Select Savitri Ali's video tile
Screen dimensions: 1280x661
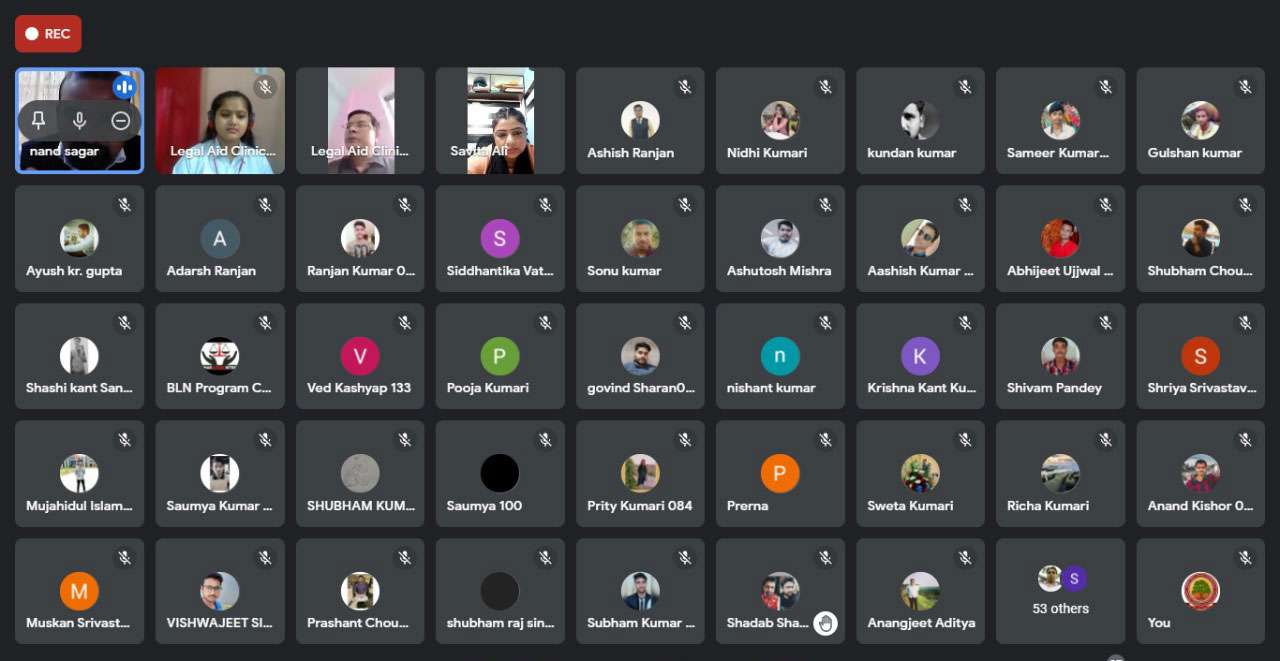point(500,121)
